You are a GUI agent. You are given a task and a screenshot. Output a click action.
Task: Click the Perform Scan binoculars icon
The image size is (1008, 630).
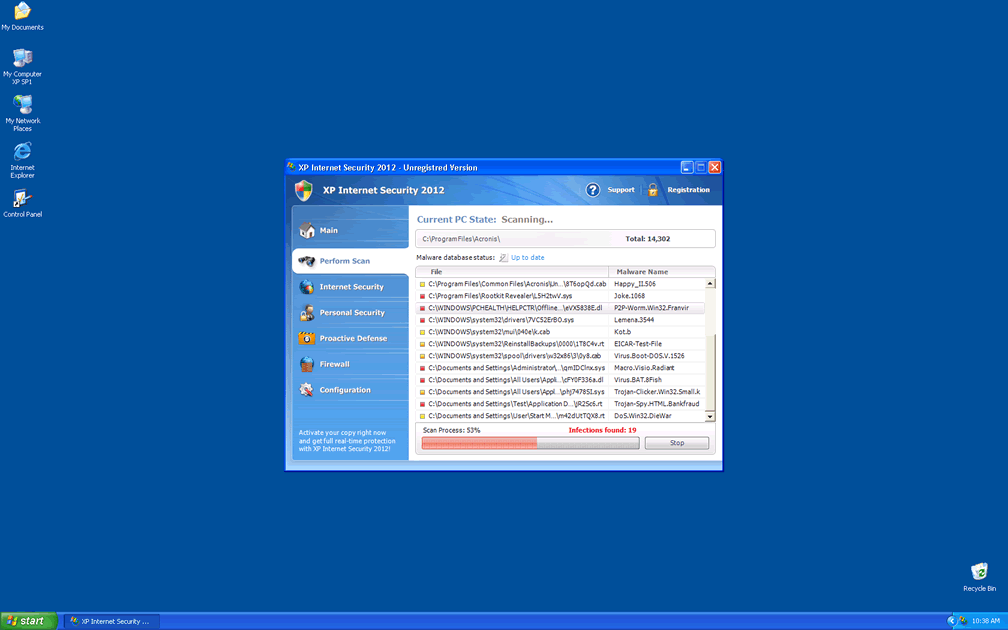click(307, 261)
